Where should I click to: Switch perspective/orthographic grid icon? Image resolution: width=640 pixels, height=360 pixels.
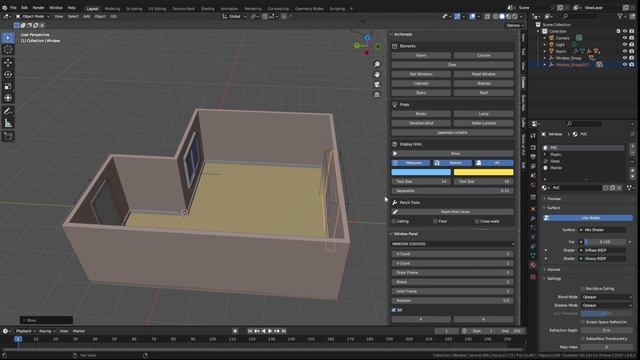377,94
